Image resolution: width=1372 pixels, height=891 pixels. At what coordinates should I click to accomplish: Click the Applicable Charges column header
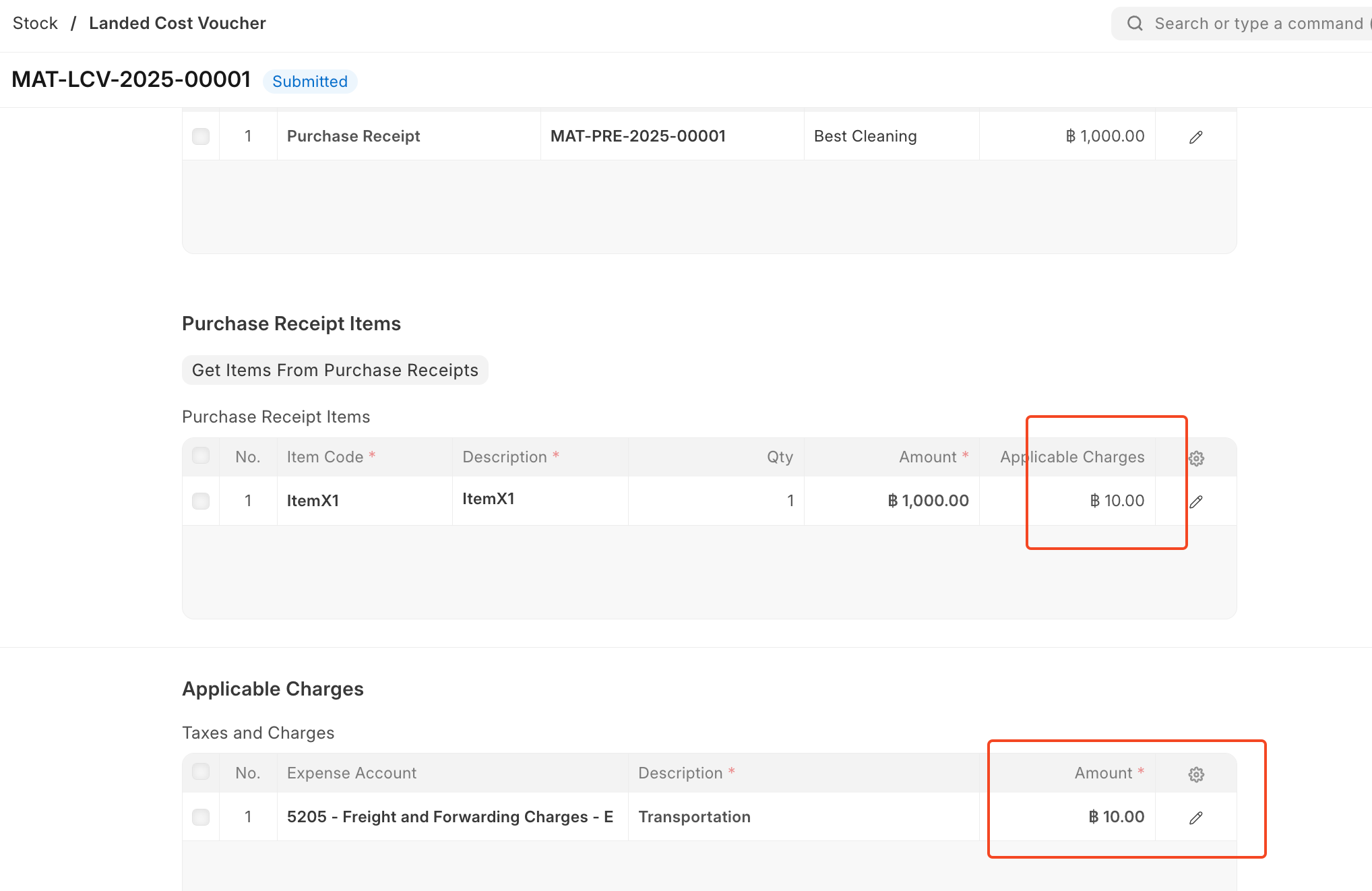pos(1067,457)
